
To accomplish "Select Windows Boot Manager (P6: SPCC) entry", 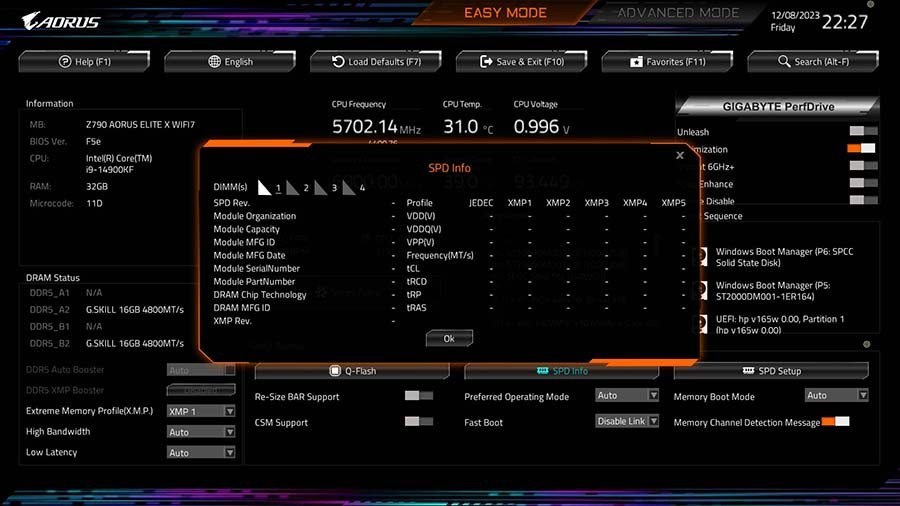I will point(784,257).
